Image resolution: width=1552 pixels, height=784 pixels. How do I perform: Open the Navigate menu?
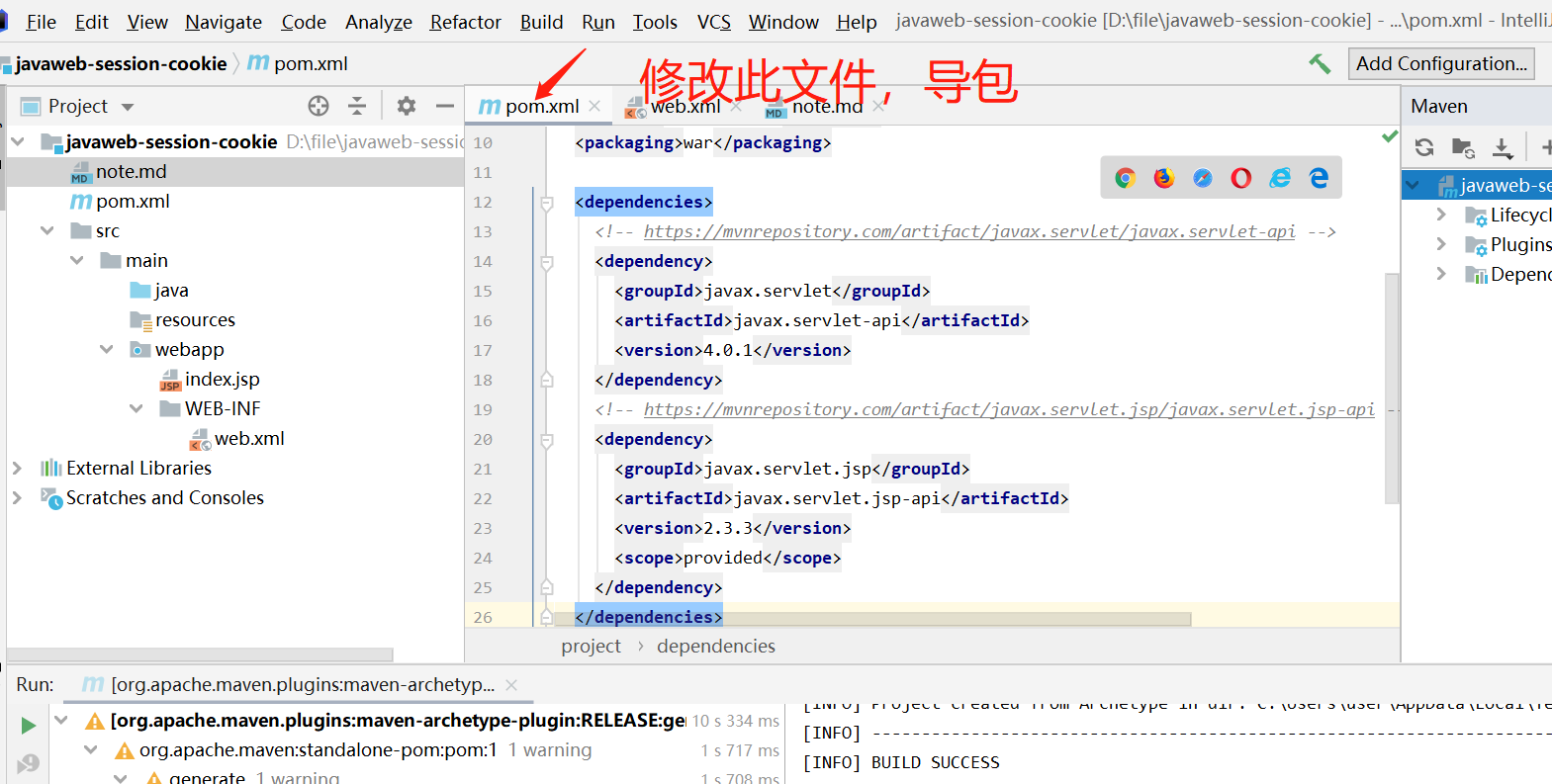[x=224, y=22]
